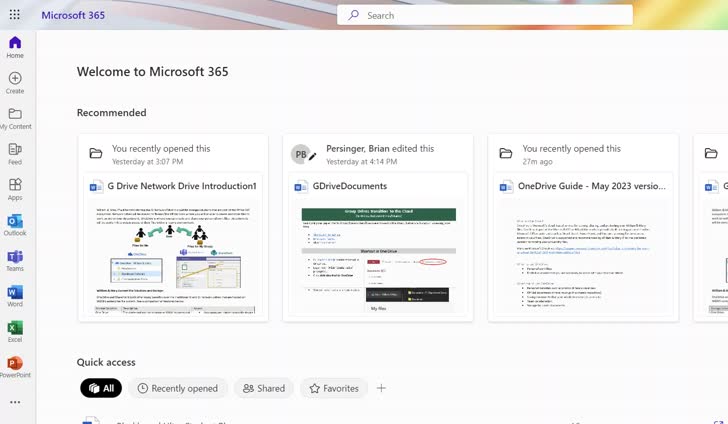Image resolution: width=728 pixels, height=424 pixels.
Task: Expand more apps ellipsis in sidebar
Action: point(15,402)
